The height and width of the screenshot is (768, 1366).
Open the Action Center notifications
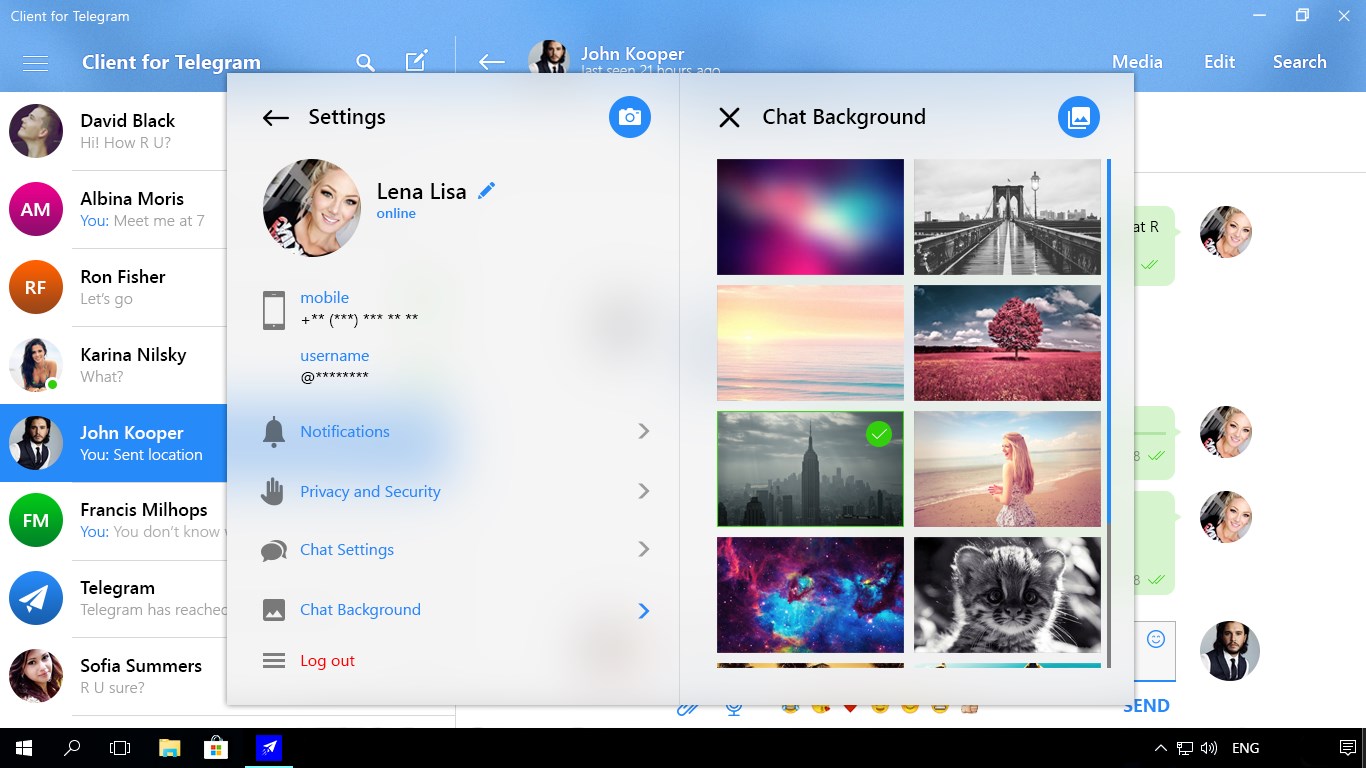[x=1347, y=748]
